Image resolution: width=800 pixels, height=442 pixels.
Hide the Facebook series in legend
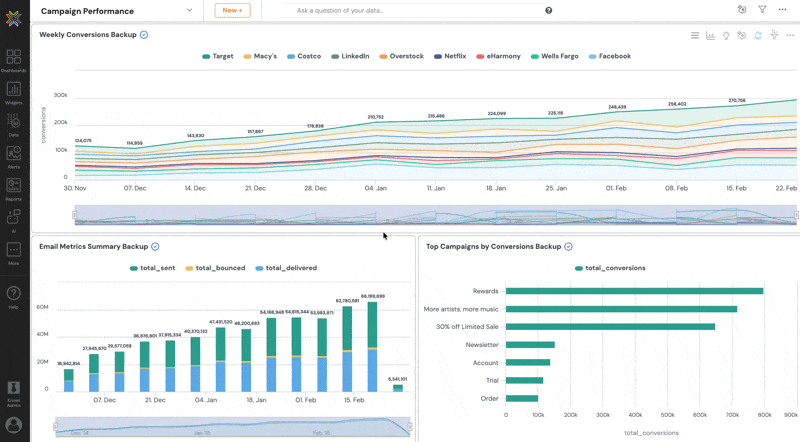[610, 56]
